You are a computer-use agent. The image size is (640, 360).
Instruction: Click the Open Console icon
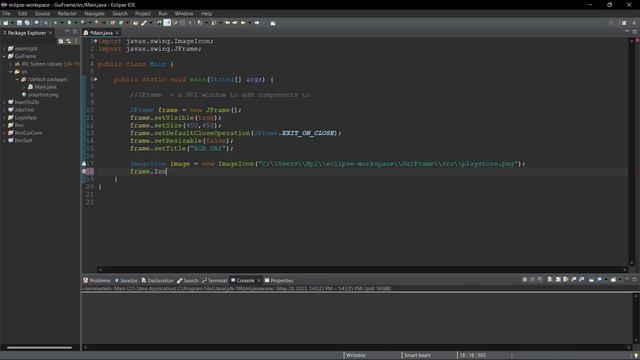tap(613, 280)
